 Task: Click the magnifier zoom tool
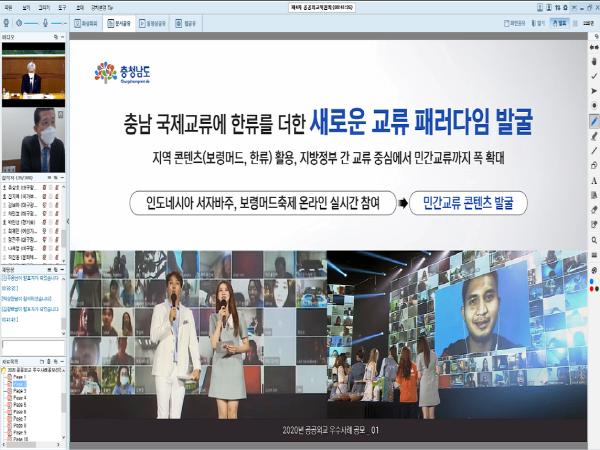click(593, 240)
